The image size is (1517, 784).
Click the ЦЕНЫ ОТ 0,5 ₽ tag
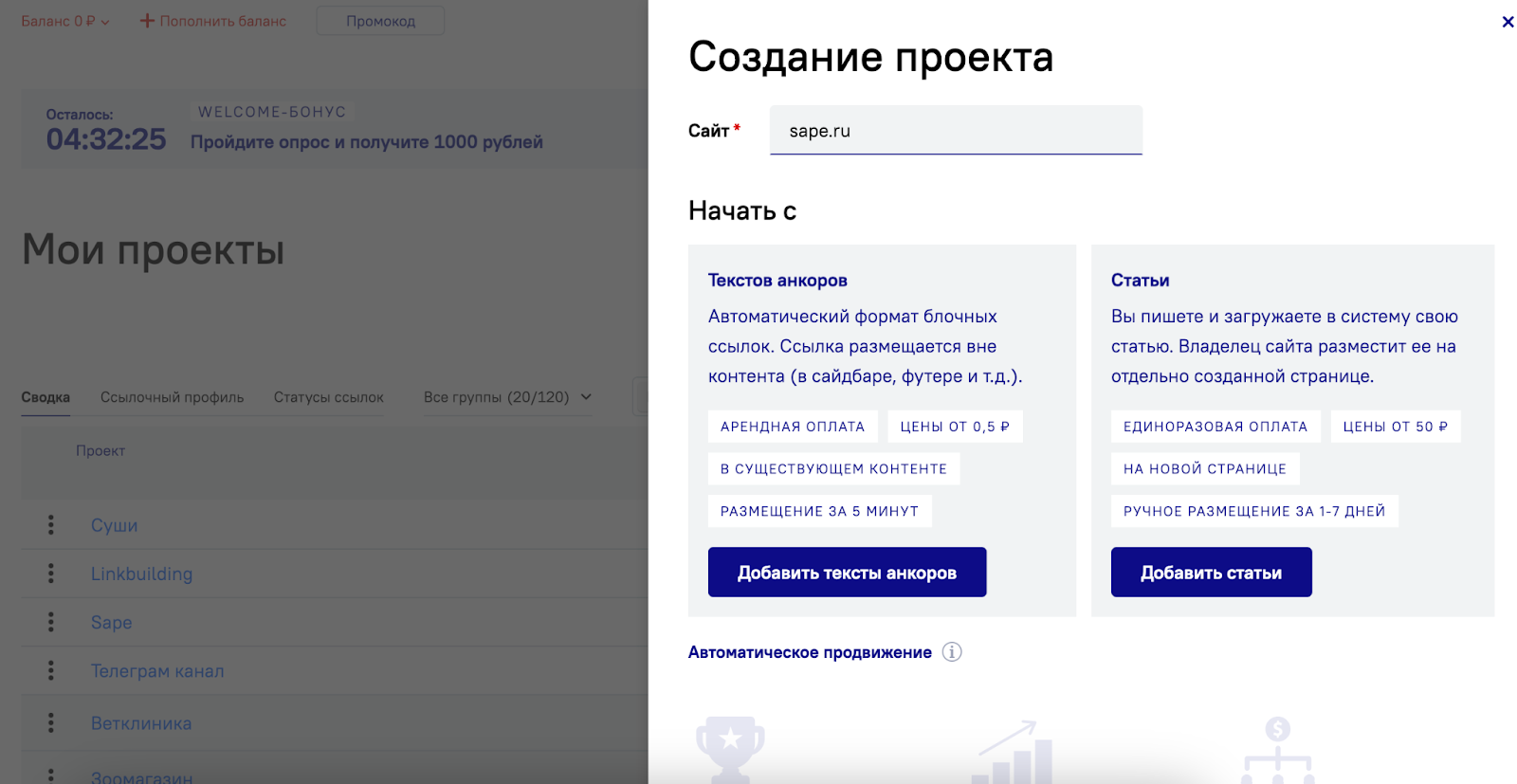tap(955, 427)
